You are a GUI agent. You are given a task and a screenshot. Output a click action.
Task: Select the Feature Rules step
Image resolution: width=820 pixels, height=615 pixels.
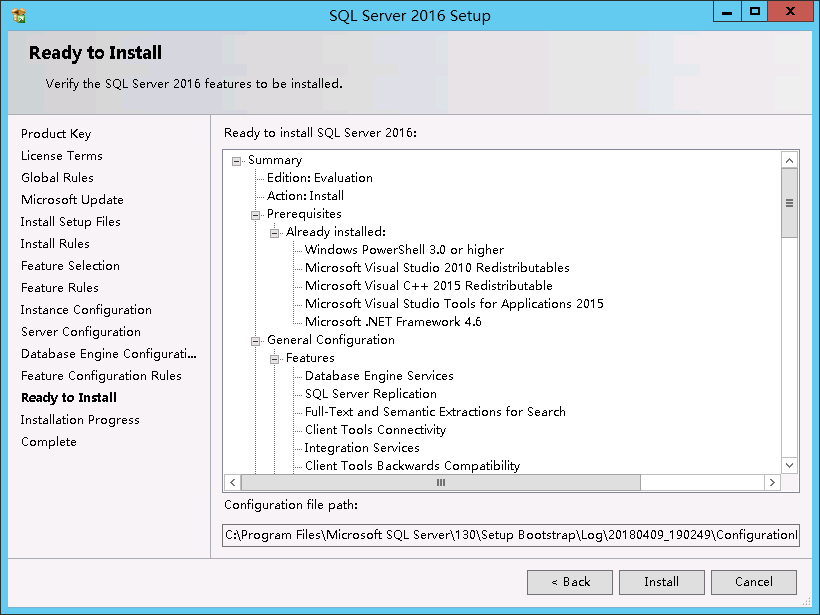[60, 288]
